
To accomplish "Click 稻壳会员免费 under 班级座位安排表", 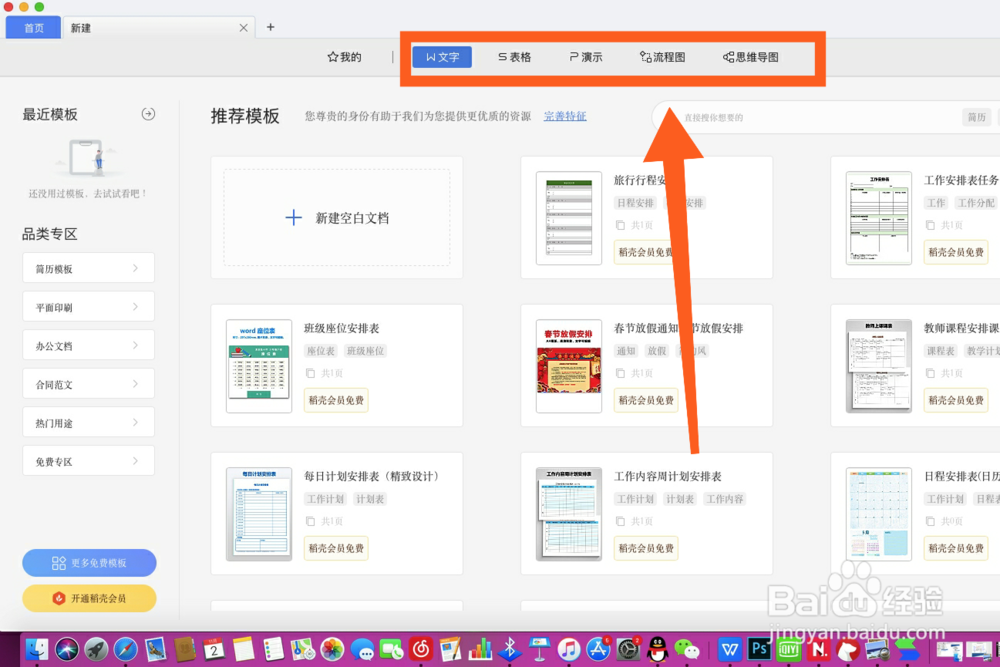I will tap(336, 400).
